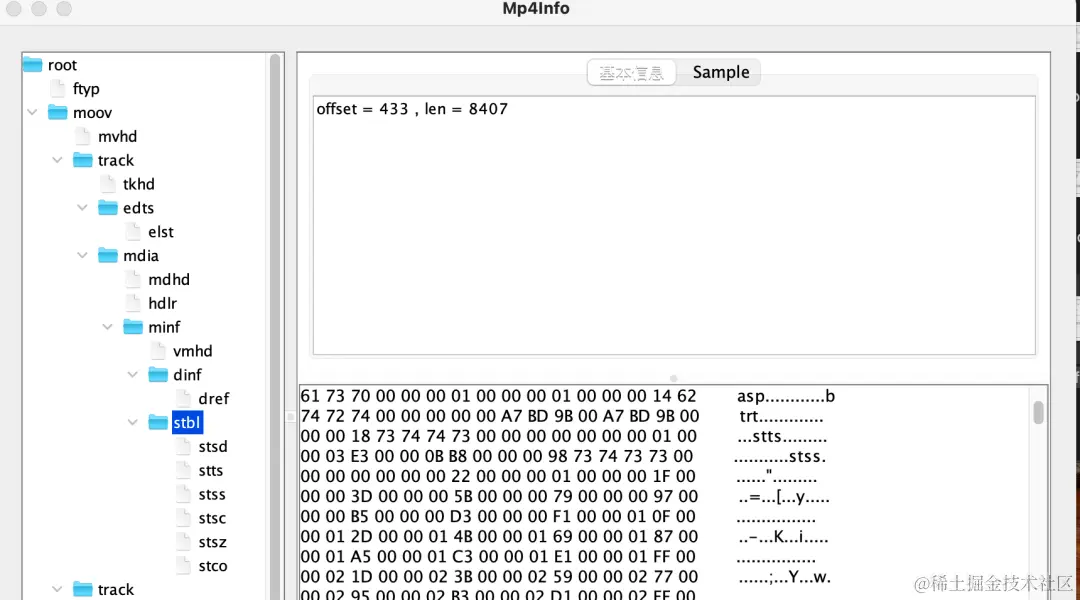Collapse the moov node
This screenshot has width=1080, height=600.
pyautogui.click(x=32, y=112)
